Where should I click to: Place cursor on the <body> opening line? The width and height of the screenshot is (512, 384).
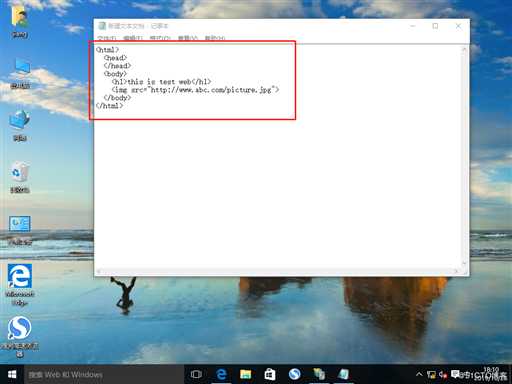point(115,74)
